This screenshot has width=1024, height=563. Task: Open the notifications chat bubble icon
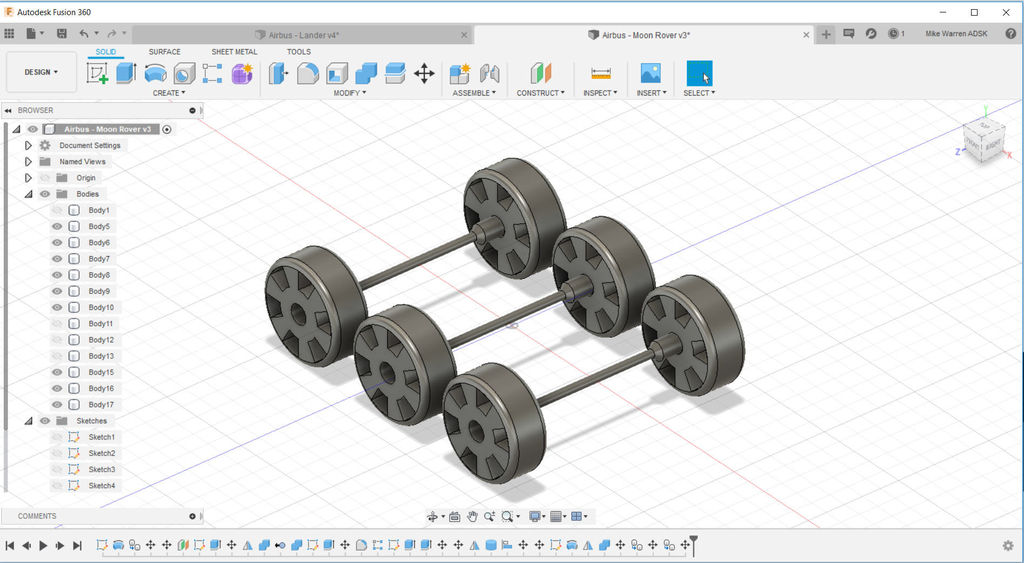pyautogui.click(x=849, y=33)
